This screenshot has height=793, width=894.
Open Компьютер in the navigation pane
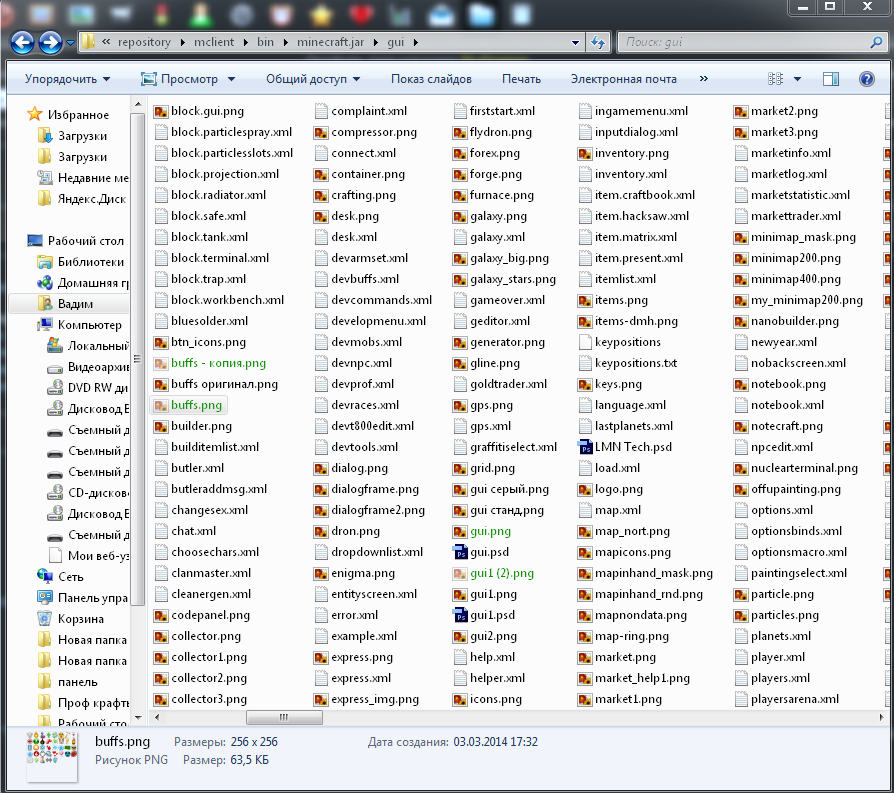tap(89, 324)
